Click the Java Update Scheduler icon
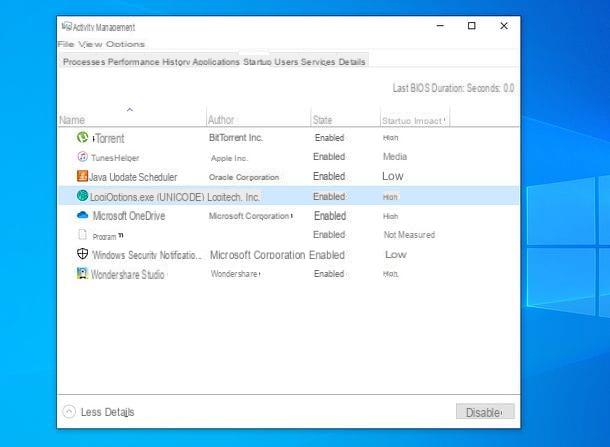This screenshot has height=447, width=610. click(82, 176)
